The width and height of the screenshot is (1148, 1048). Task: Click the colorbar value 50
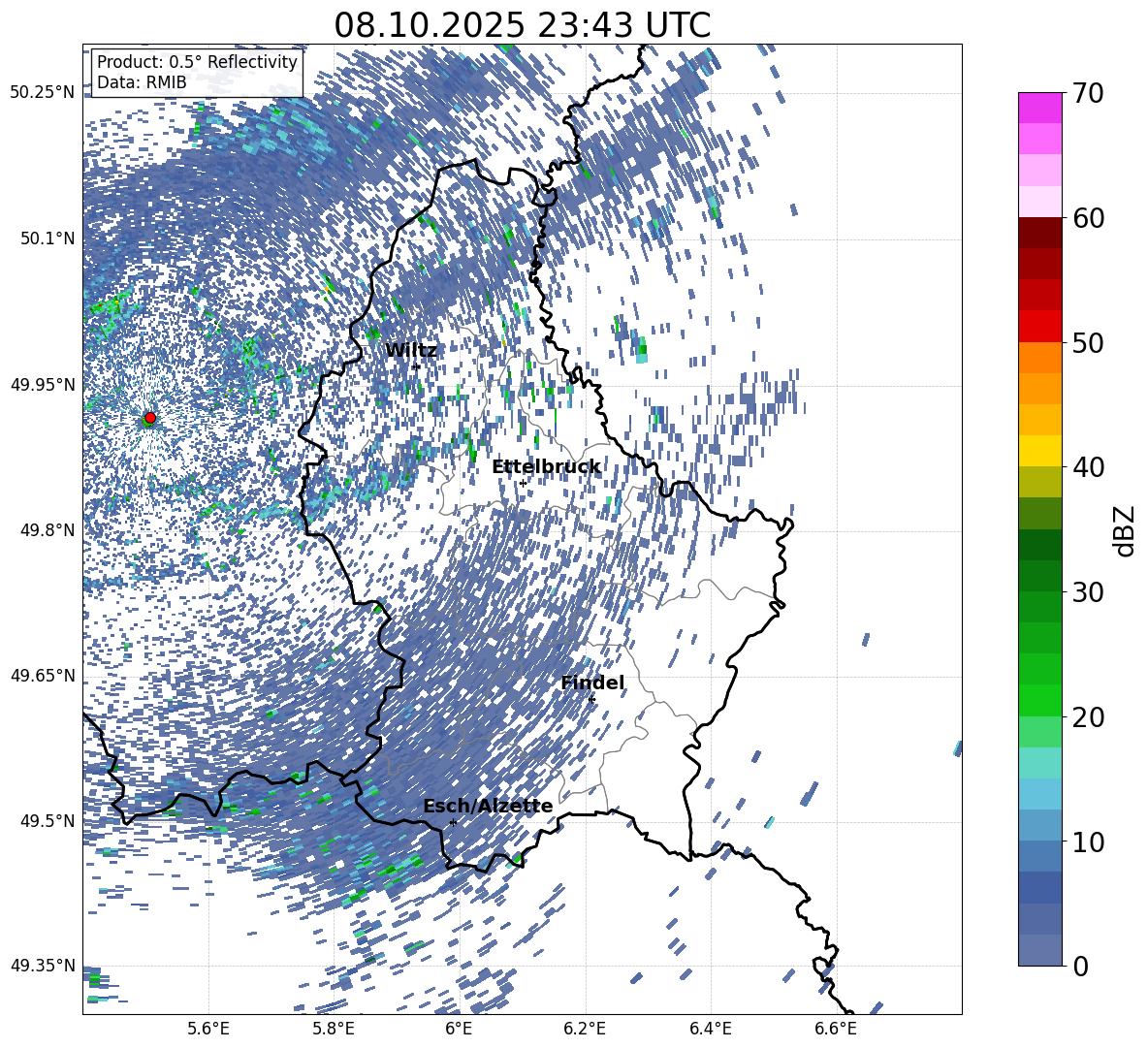(1088, 342)
